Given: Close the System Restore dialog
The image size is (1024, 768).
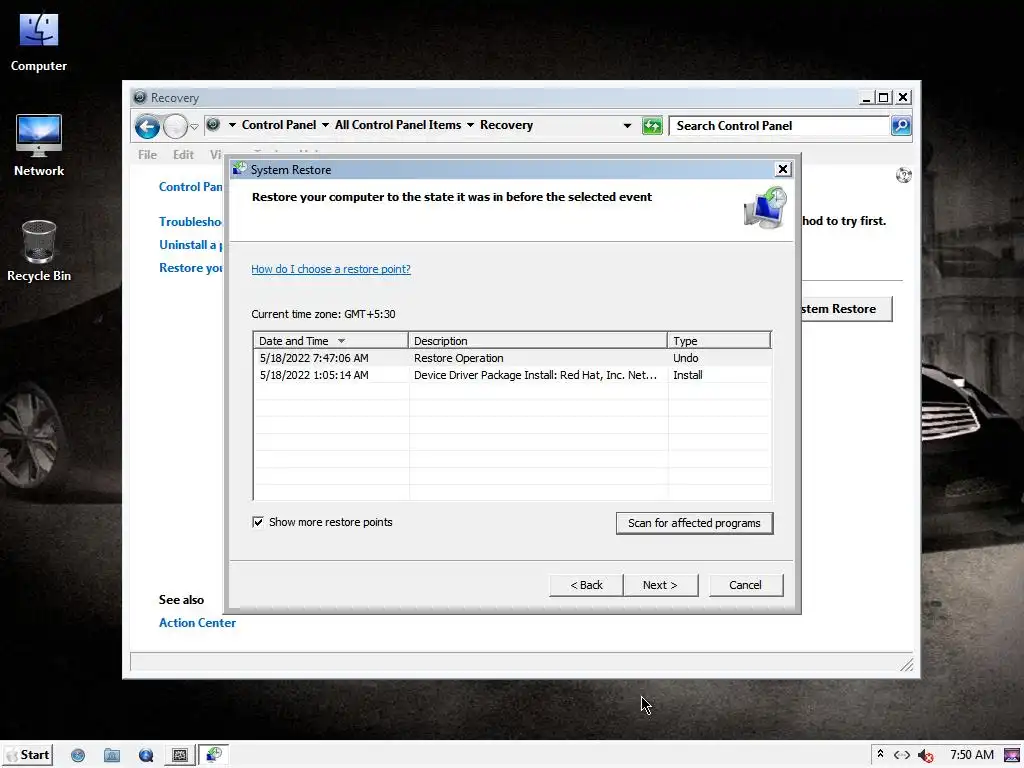Looking at the screenshot, I should pyautogui.click(x=782, y=170).
